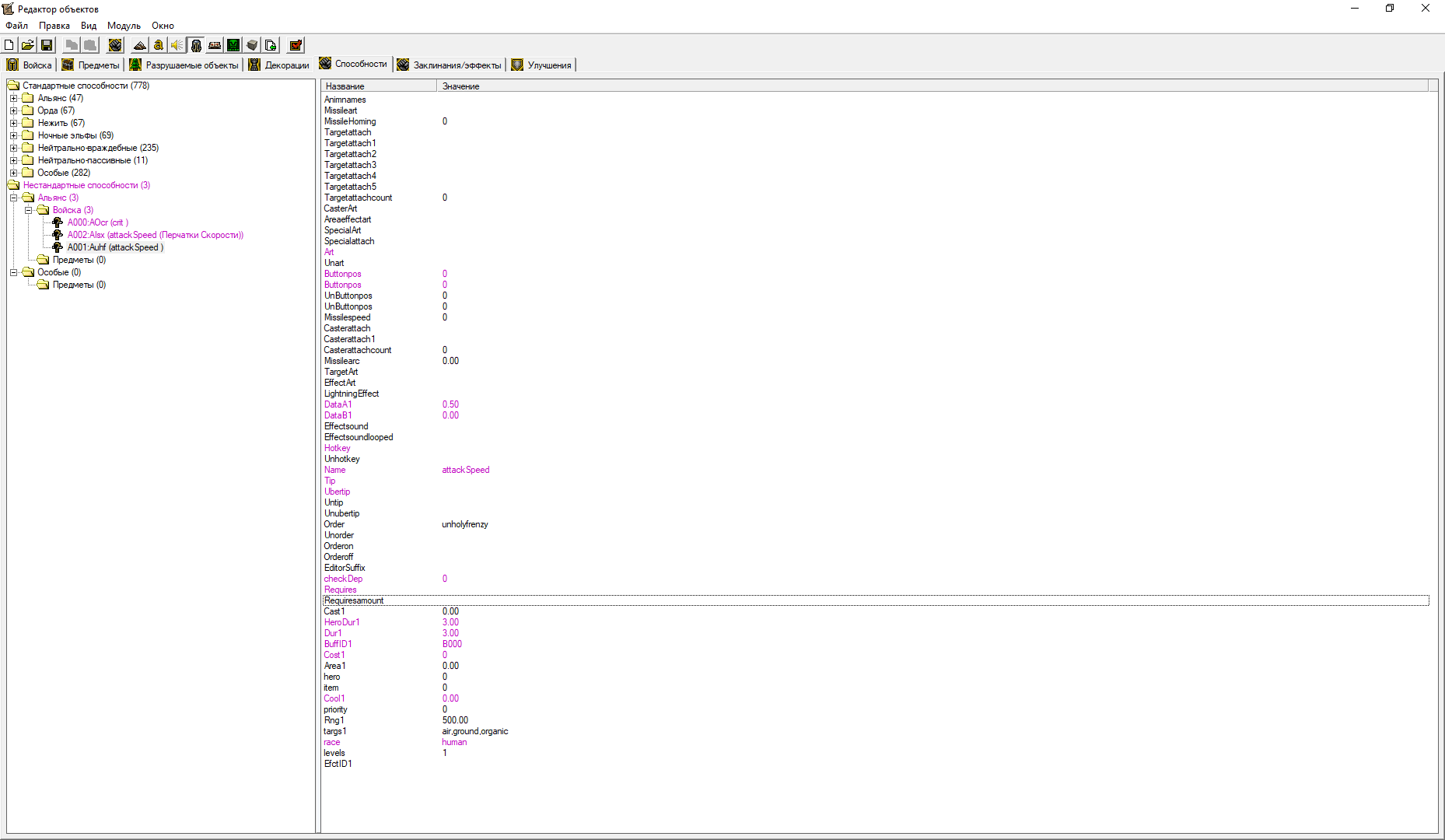The width and height of the screenshot is (1445, 840).
Task: Open the Модуль menu
Action: [x=124, y=26]
